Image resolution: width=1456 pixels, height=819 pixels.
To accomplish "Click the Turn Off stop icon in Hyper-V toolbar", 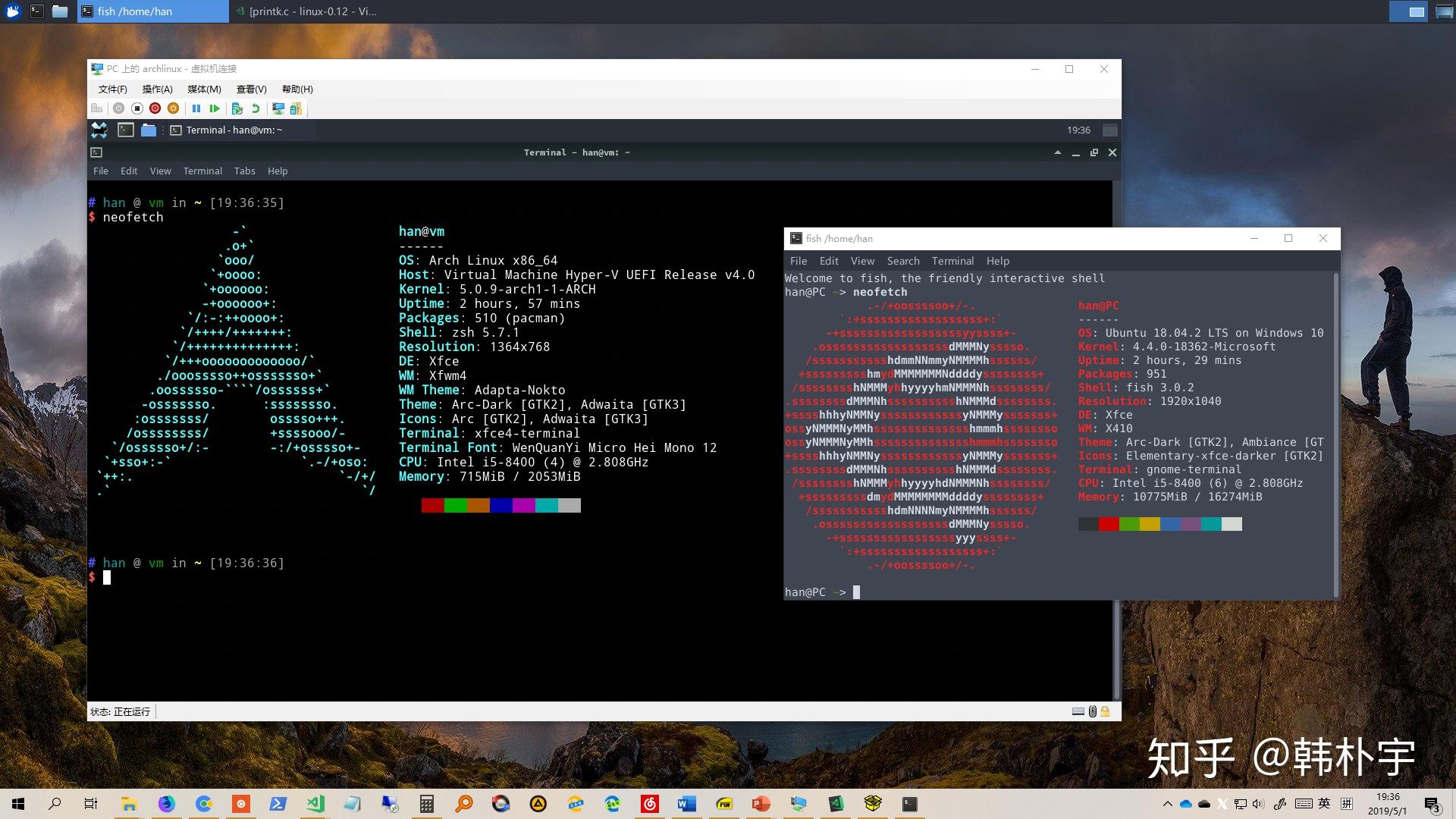I will (x=137, y=108).
